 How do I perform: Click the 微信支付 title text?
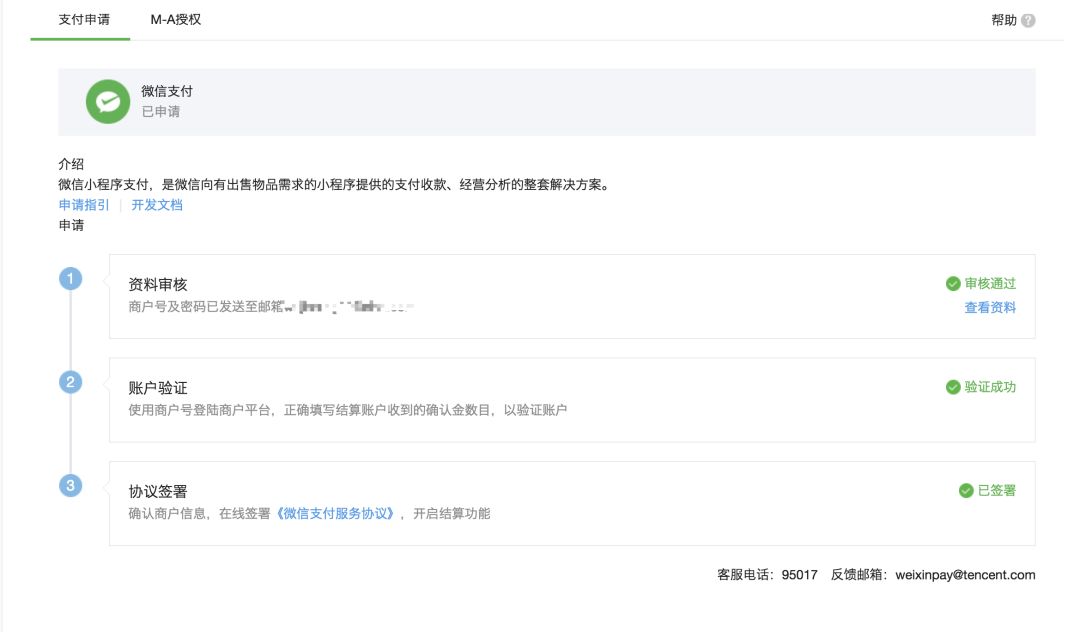click(167, 91)
